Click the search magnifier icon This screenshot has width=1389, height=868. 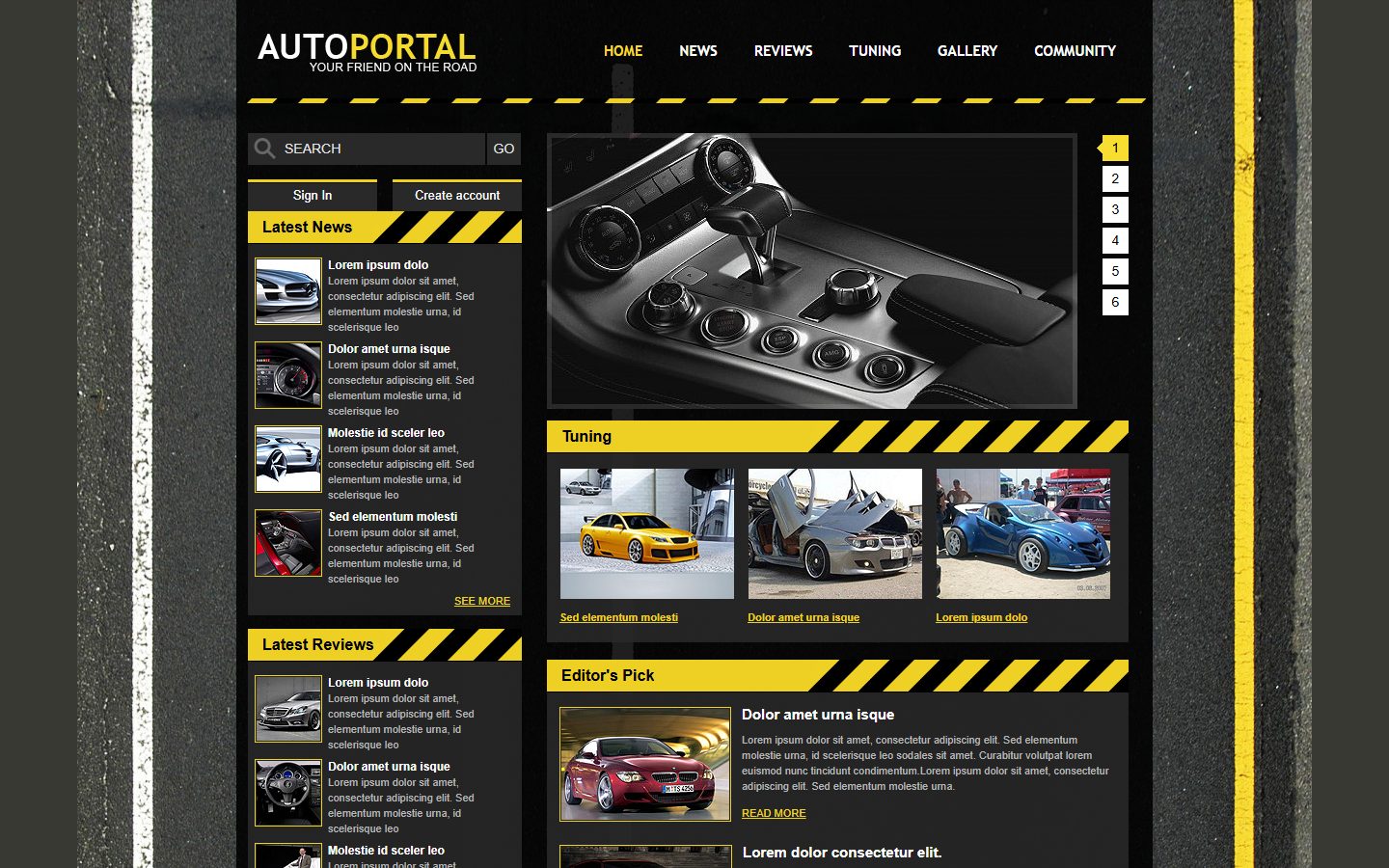[x=264, y=149]
